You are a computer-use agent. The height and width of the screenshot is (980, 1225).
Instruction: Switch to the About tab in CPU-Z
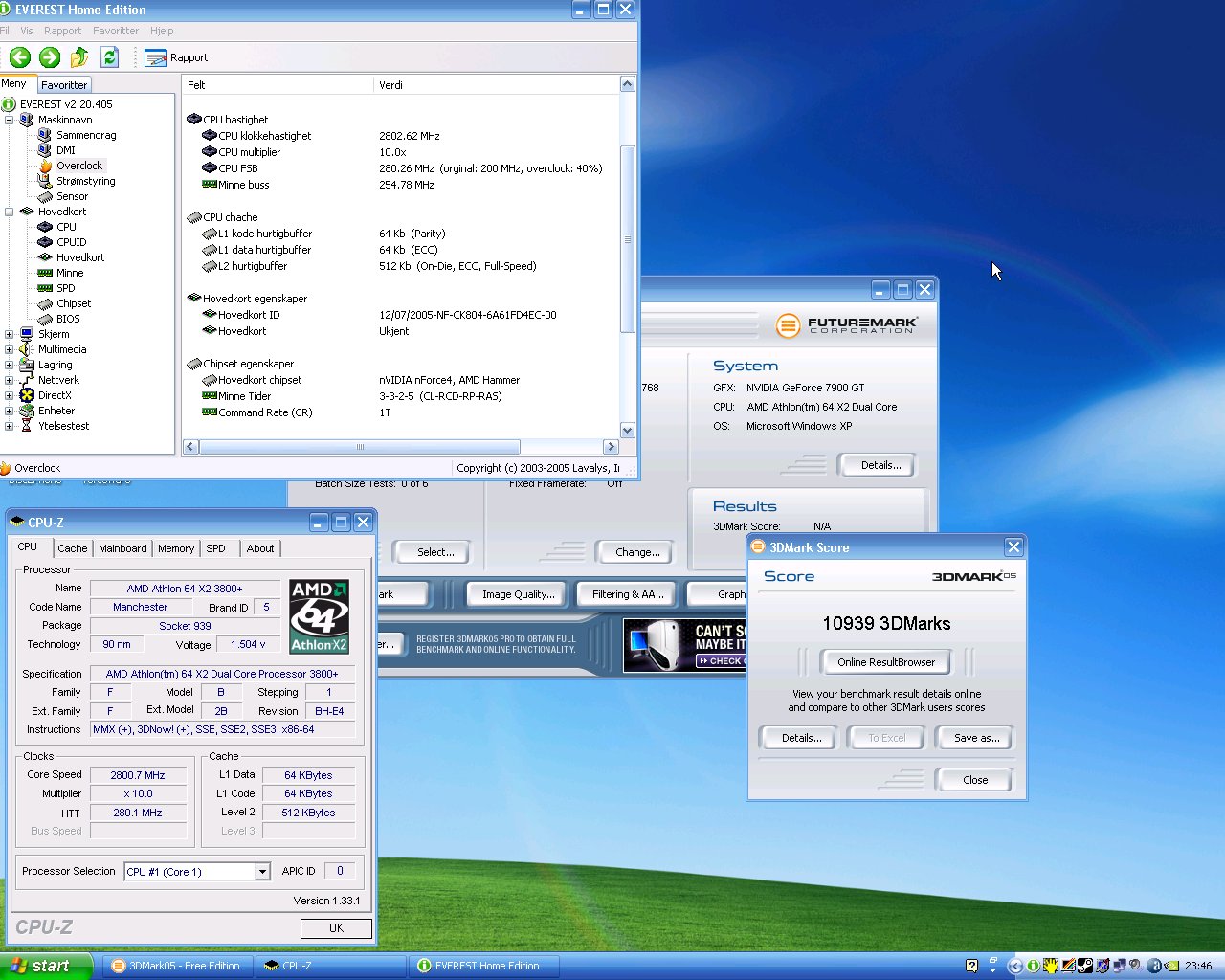click(259, 548)
